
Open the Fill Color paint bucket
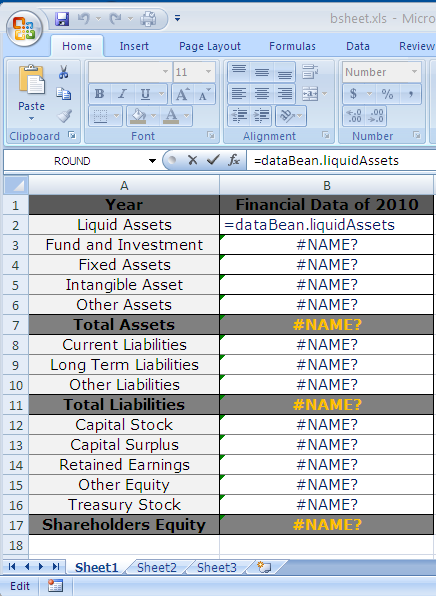pos(138,116)
